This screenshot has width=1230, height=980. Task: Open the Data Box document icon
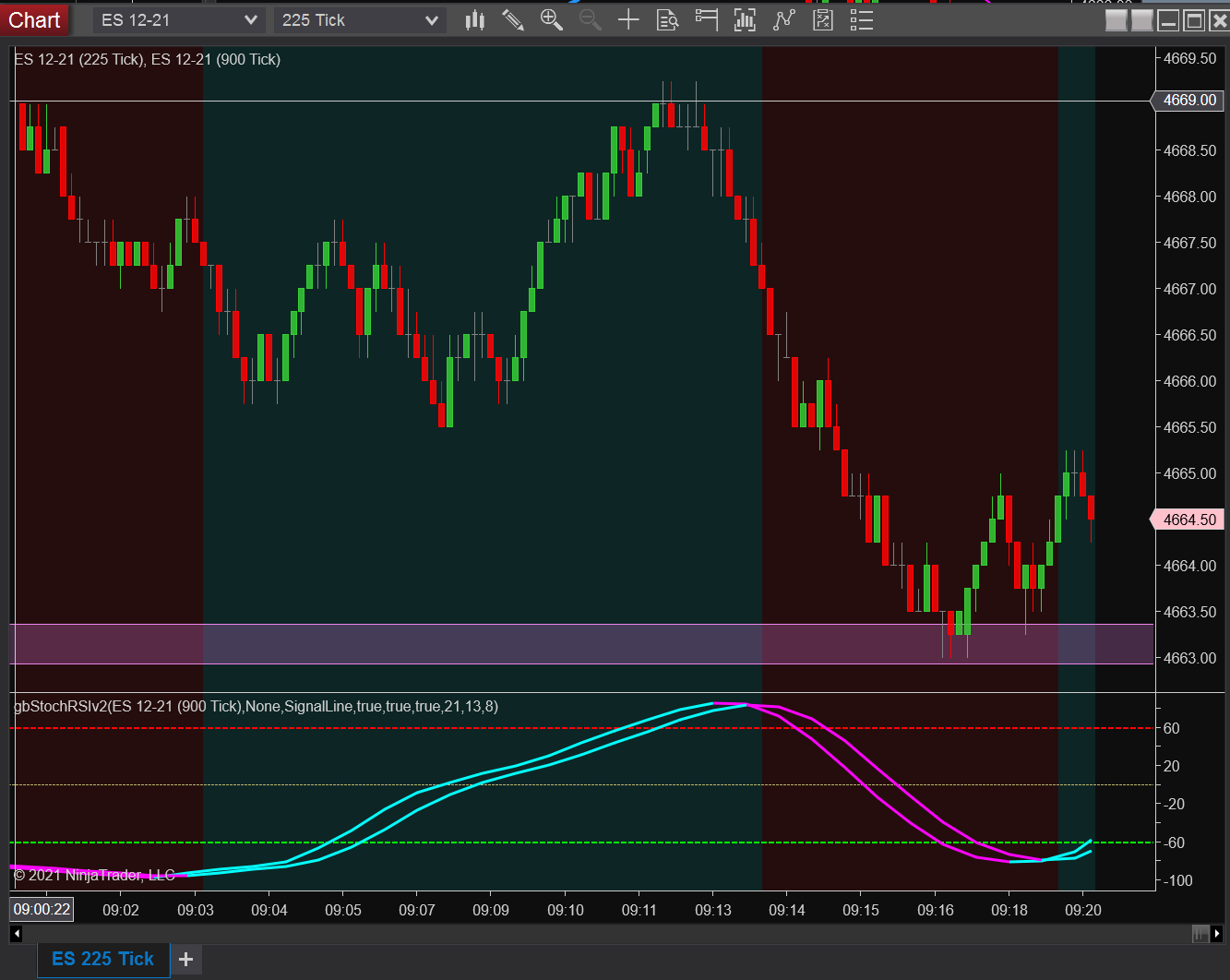pos(667,19)
